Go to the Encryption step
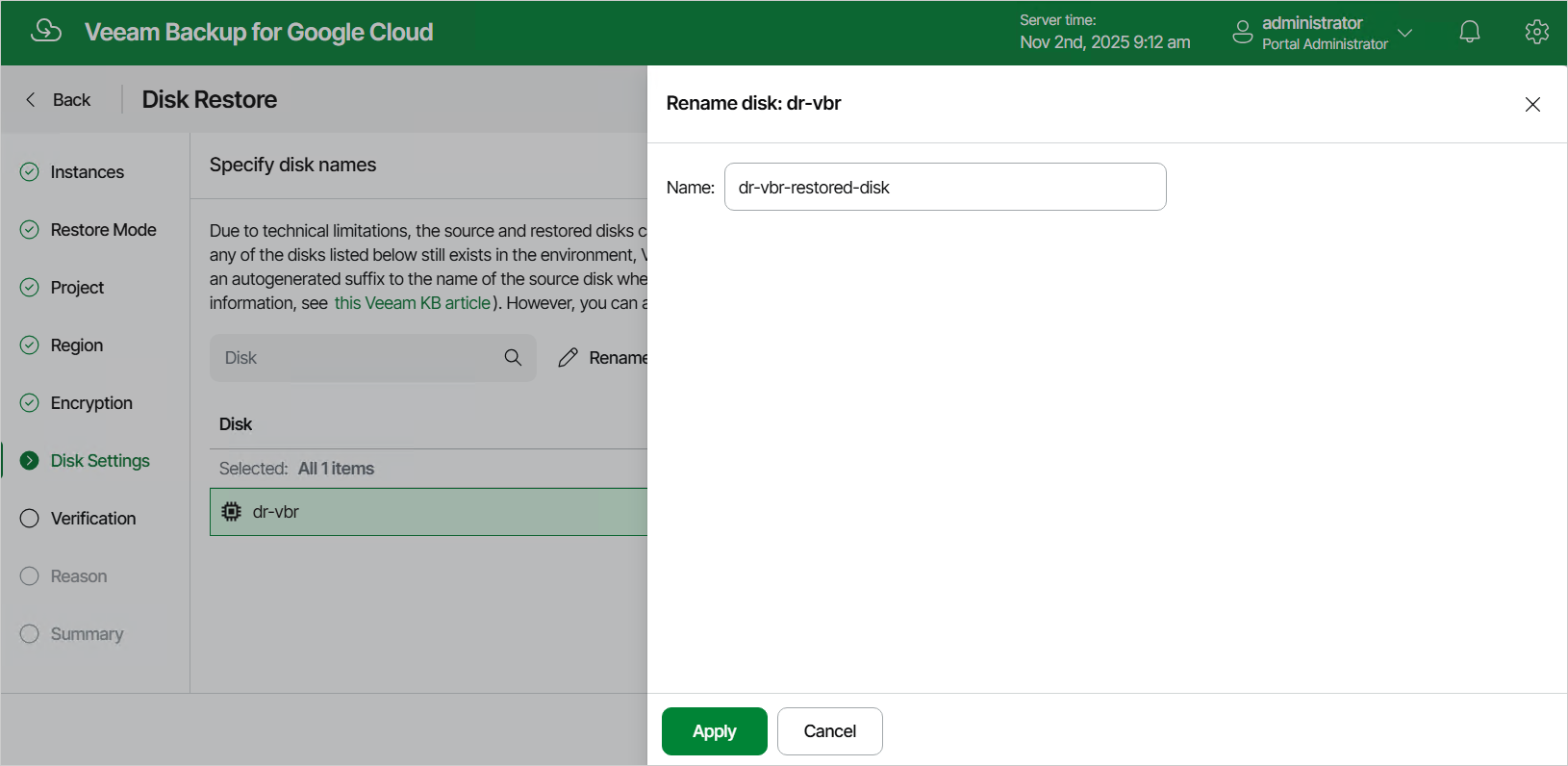Viewport: 1568px width, 766px height. point(91,403)
